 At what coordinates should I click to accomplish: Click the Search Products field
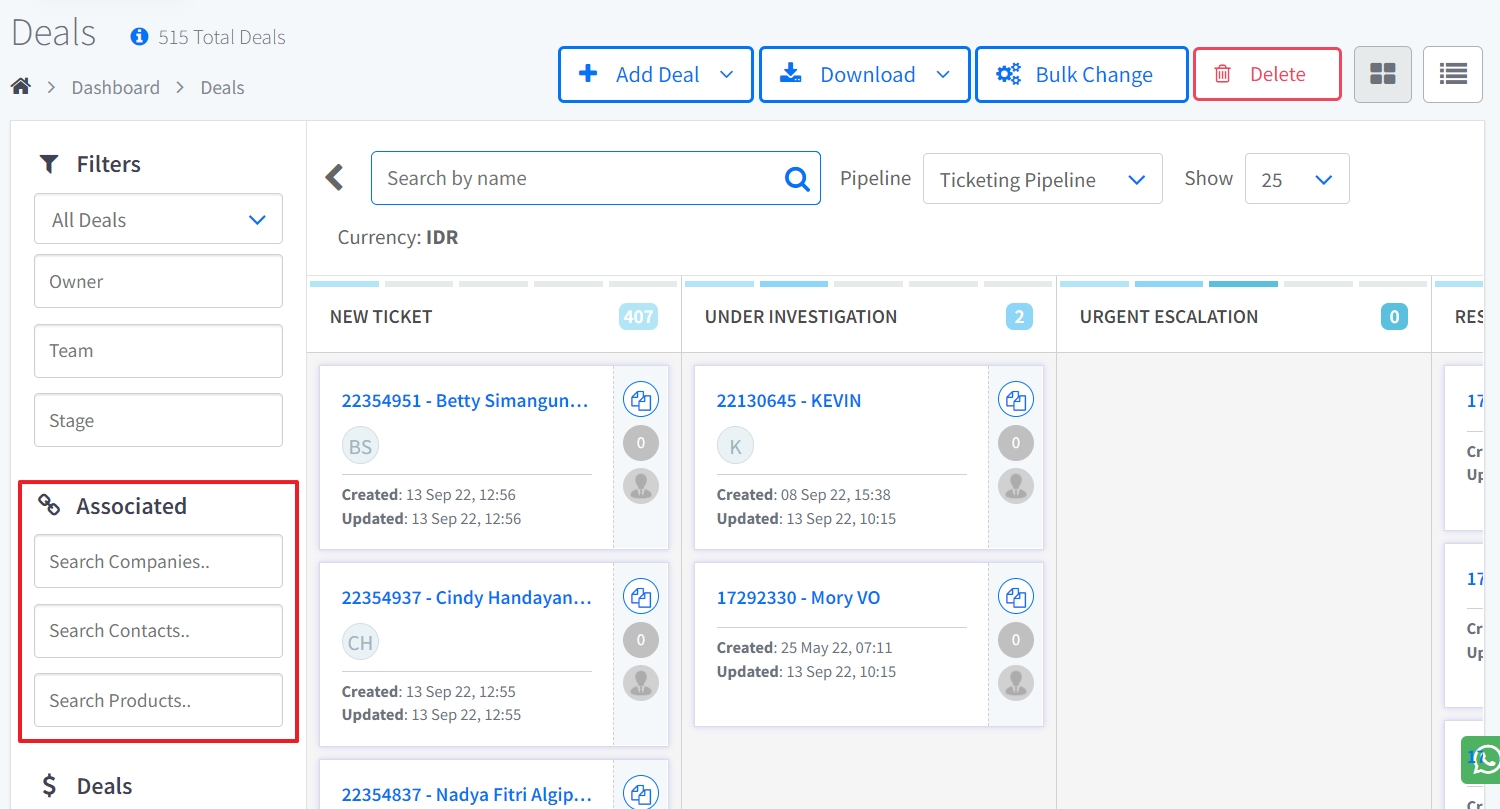point(159,700)
